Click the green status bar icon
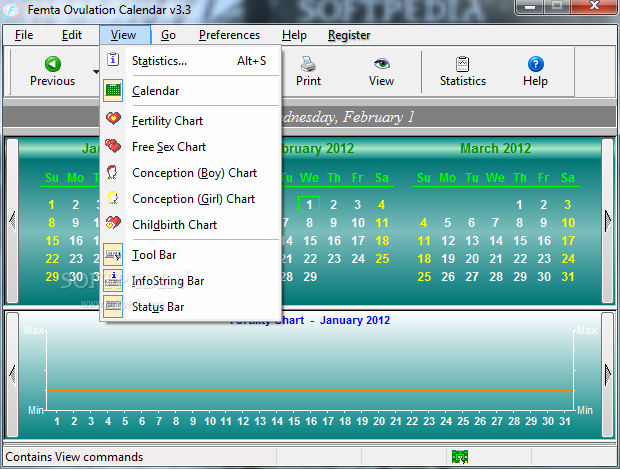 (x=460, y=457)
